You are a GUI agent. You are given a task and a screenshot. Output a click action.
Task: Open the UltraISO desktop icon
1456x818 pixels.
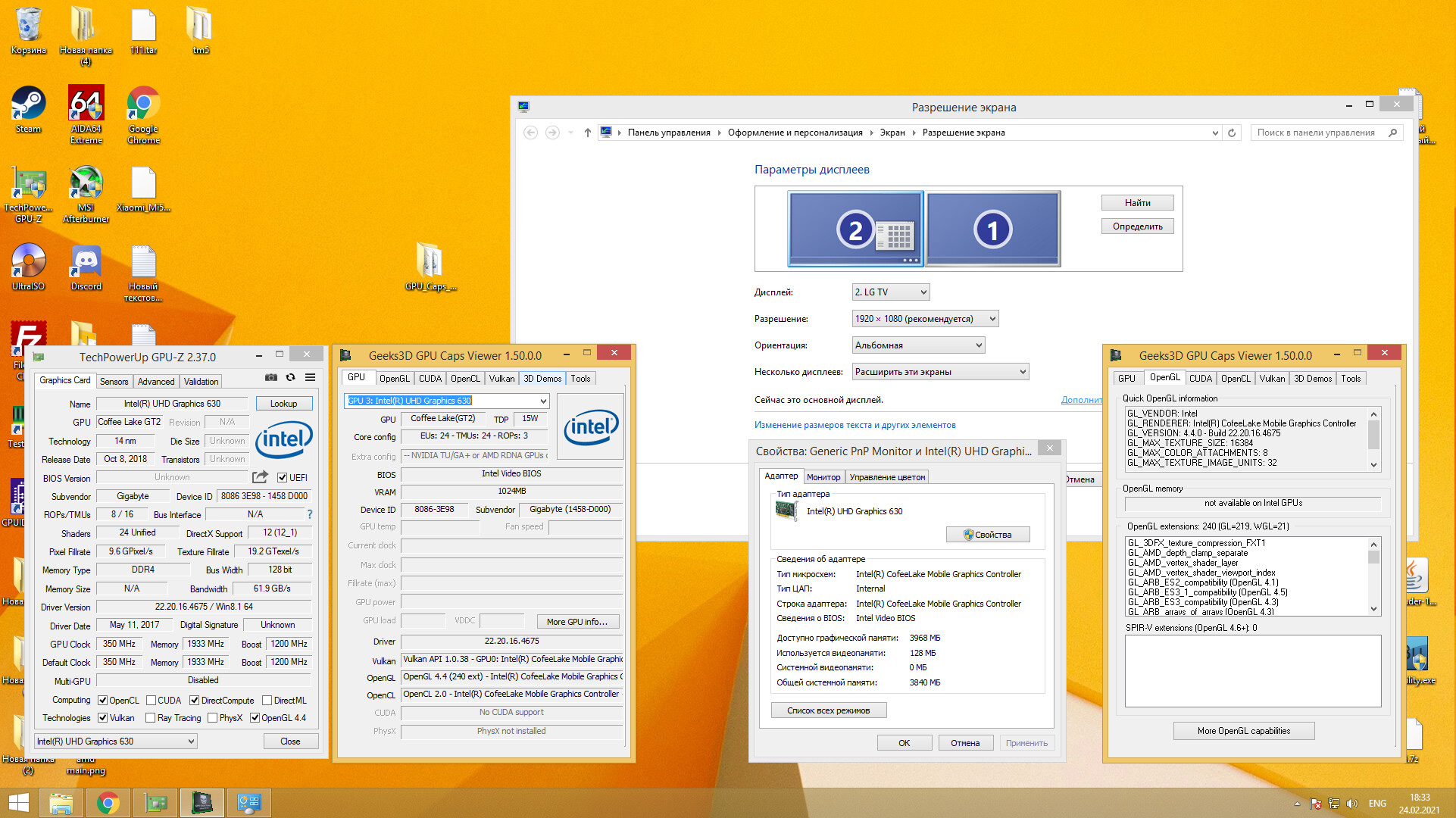click(x=28, y=267)
